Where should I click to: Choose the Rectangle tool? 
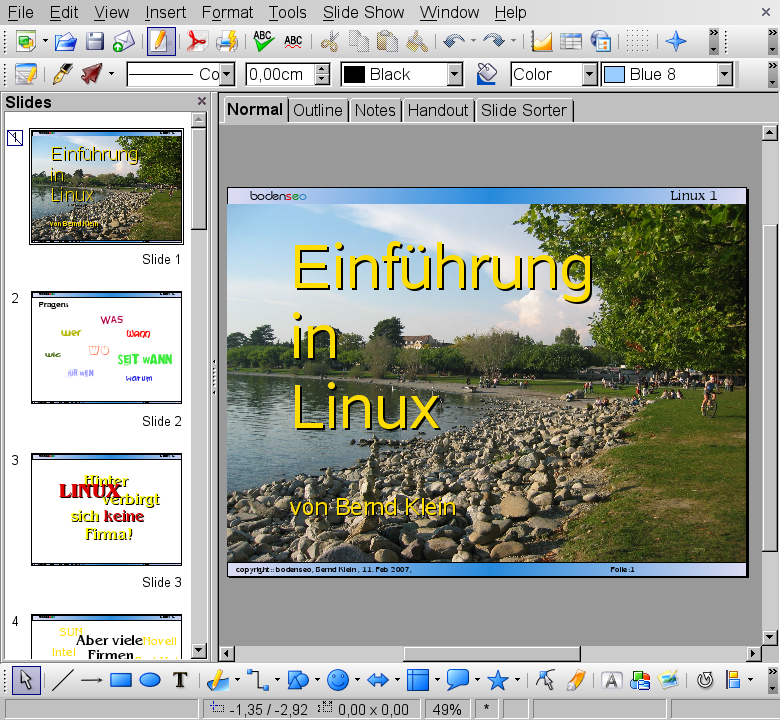120,680
